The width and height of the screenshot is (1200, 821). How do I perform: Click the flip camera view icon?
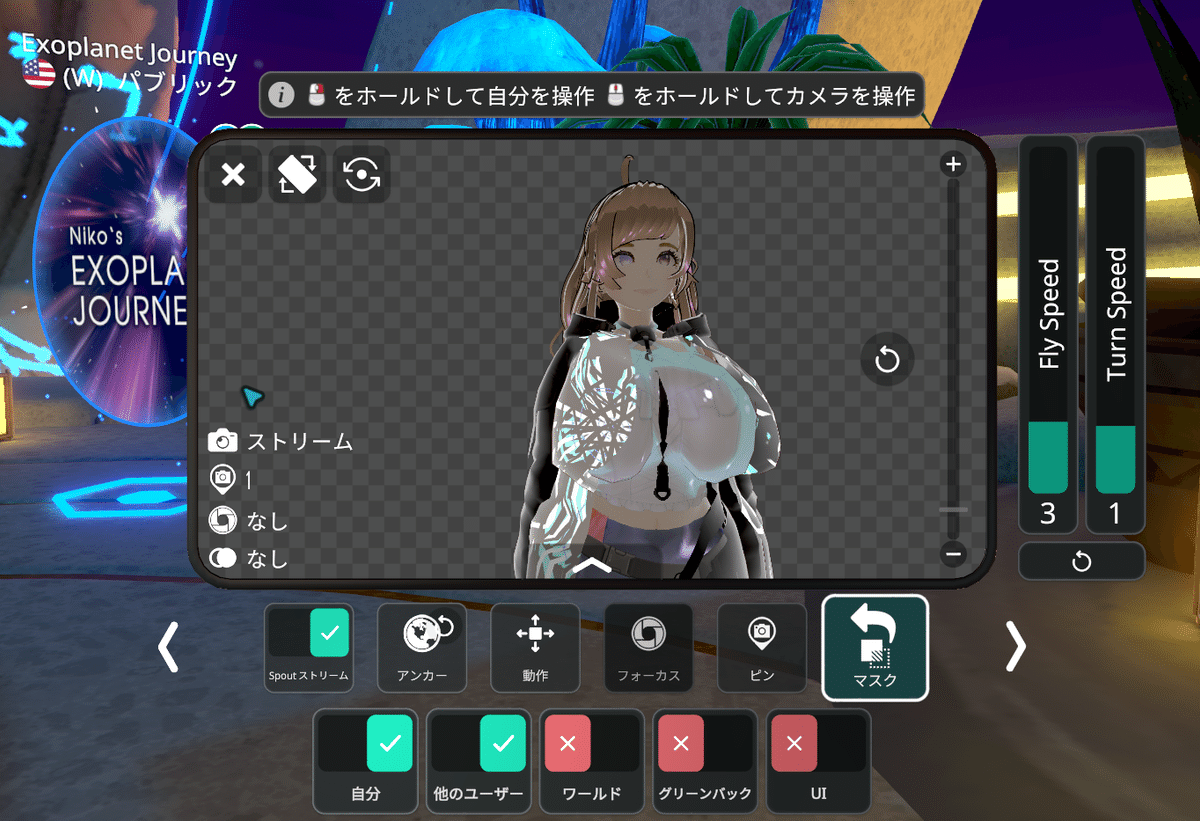(296, 175)
